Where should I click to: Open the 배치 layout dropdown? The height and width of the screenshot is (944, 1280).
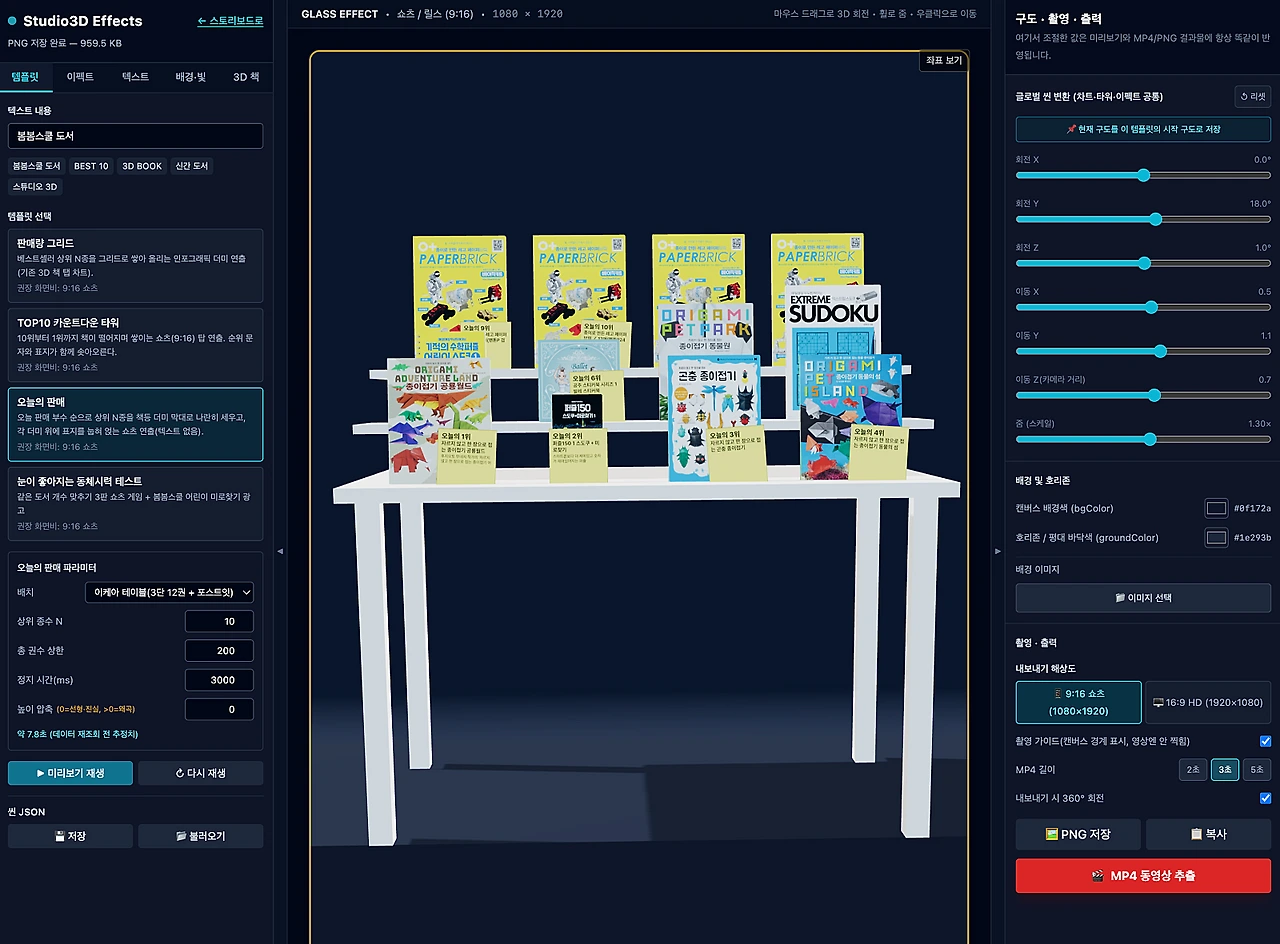click(169, 593)
